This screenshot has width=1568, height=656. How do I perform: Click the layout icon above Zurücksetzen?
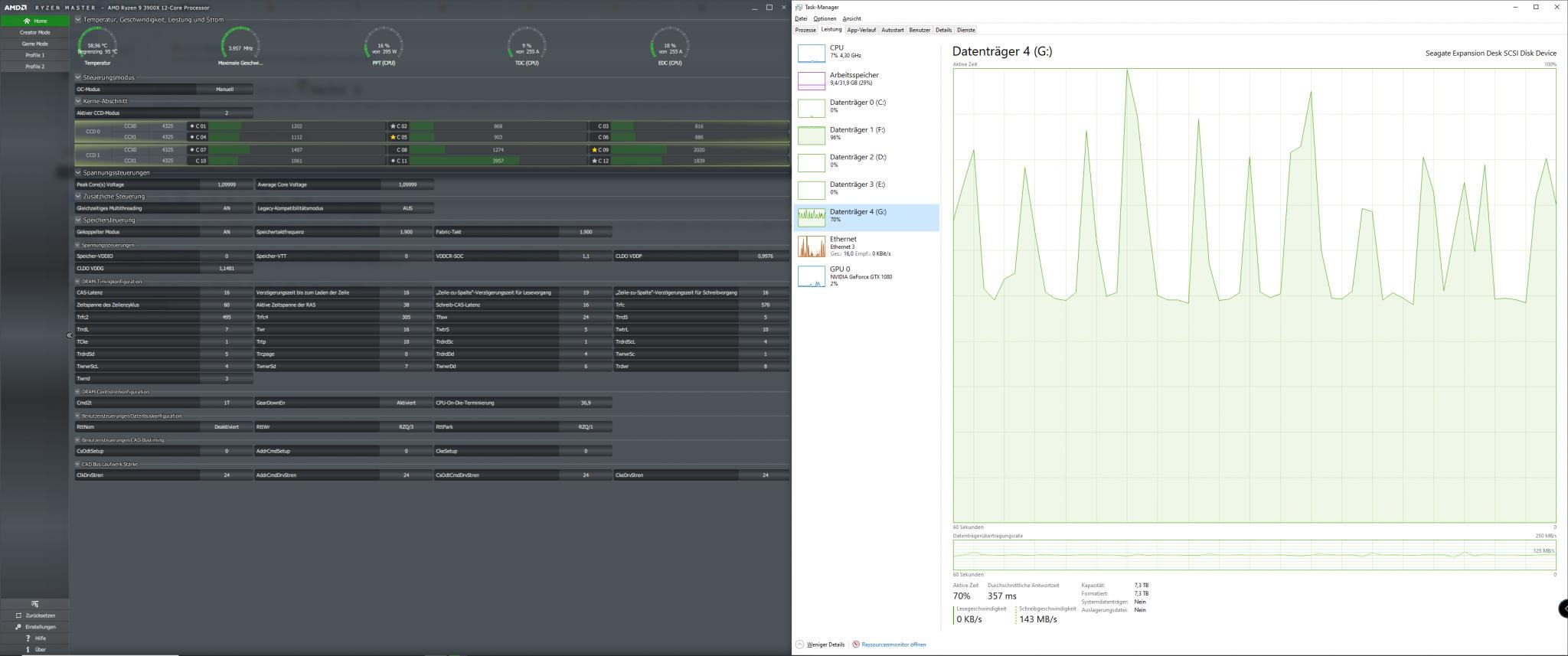click(34, 604)
